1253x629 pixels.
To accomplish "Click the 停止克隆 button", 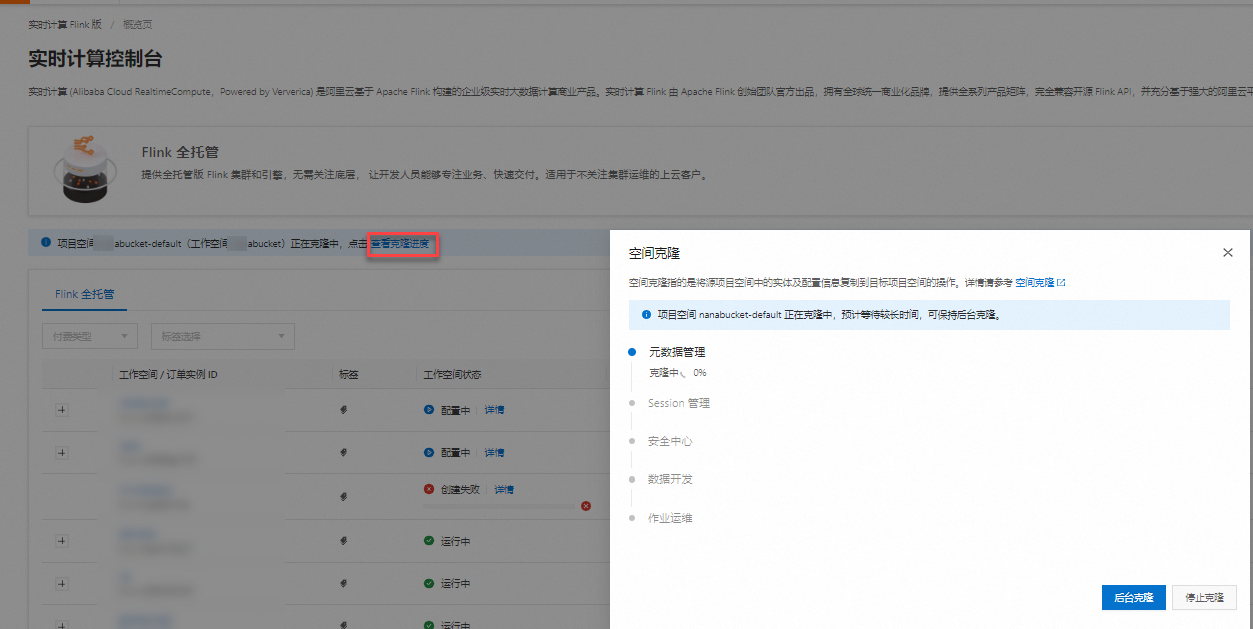I will click(1204, 598).
